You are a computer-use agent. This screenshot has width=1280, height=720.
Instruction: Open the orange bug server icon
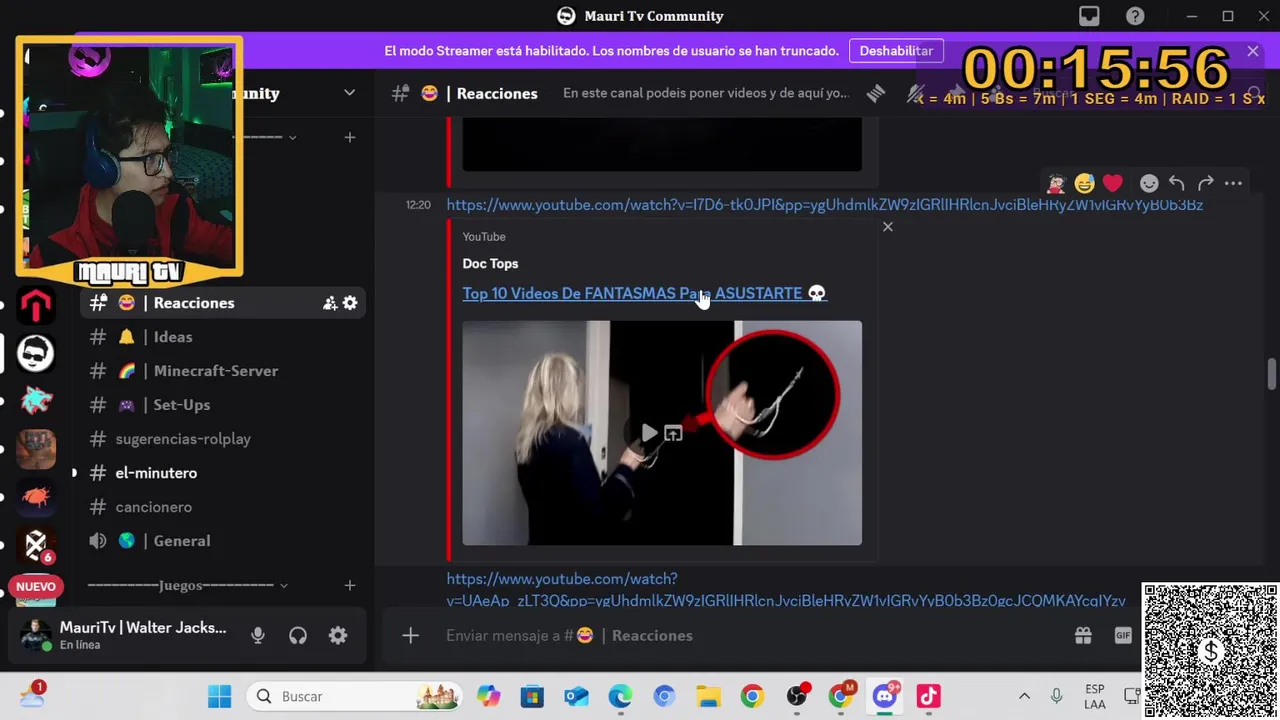point(36,497)
